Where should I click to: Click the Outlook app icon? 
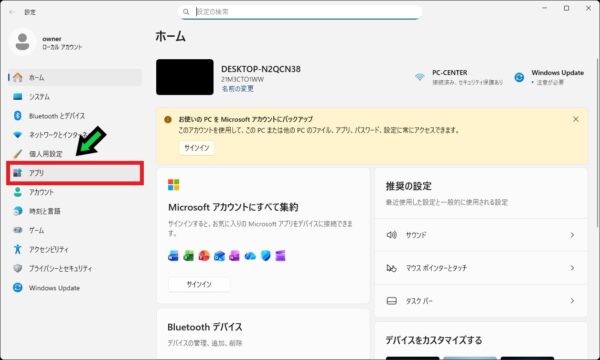click(x=219, y=256)
